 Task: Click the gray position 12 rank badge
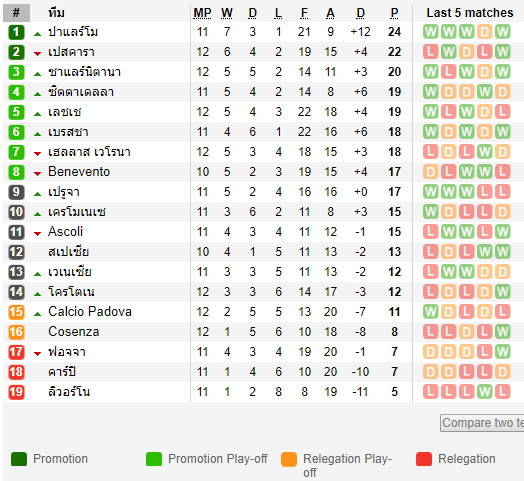(x=16, y=252)
